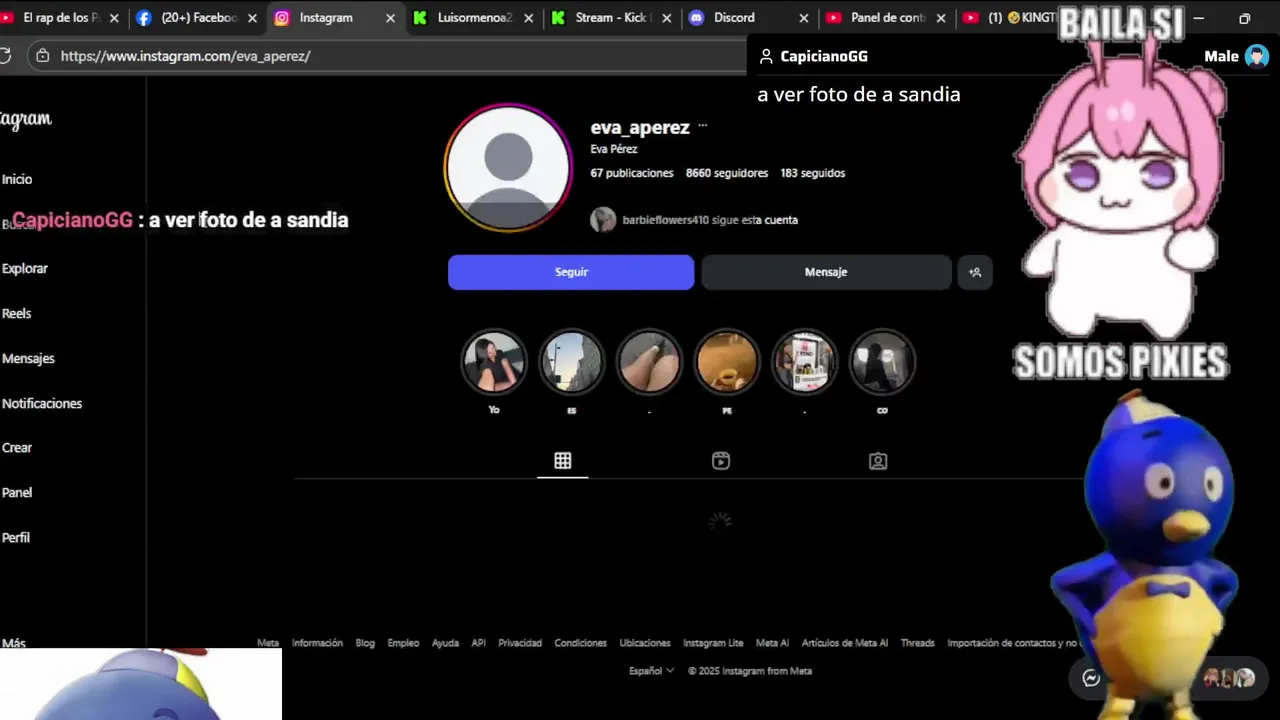The width and height of the screenshot is (1280, 720).
Task: Open the 'Yo' story highlight
Action: point(494,362)
